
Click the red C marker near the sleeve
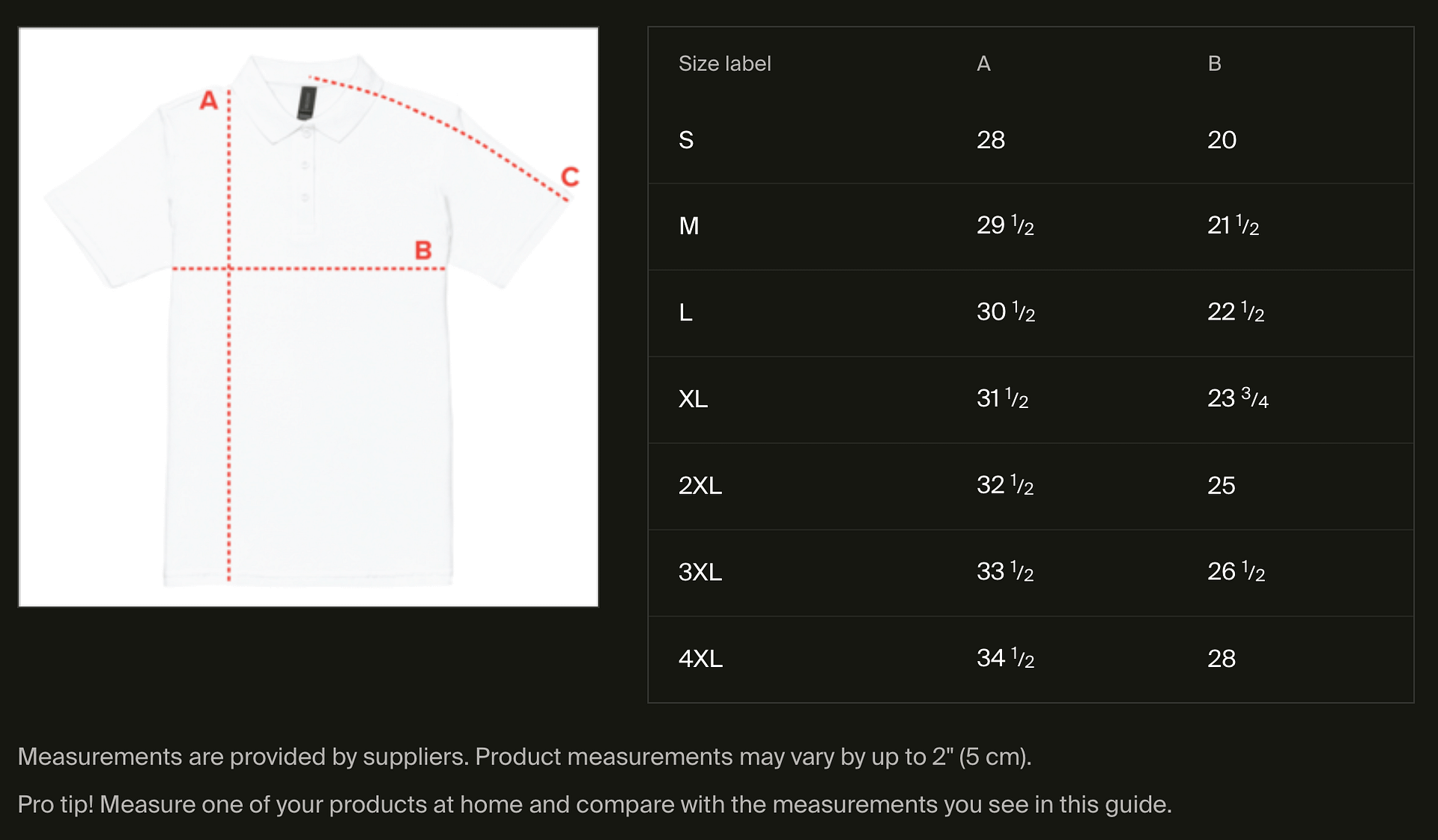(x=570, y=177)
